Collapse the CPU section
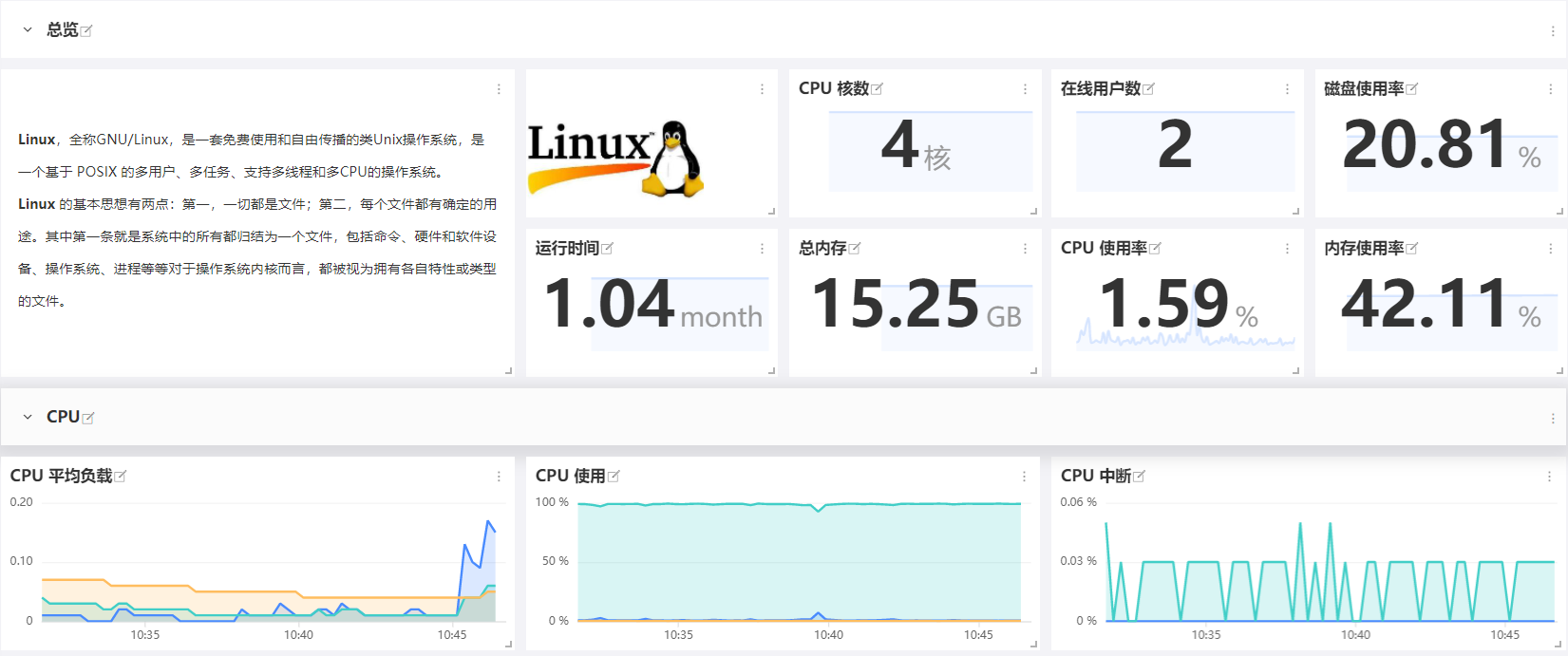1568x656 pixels. point(28,417)
